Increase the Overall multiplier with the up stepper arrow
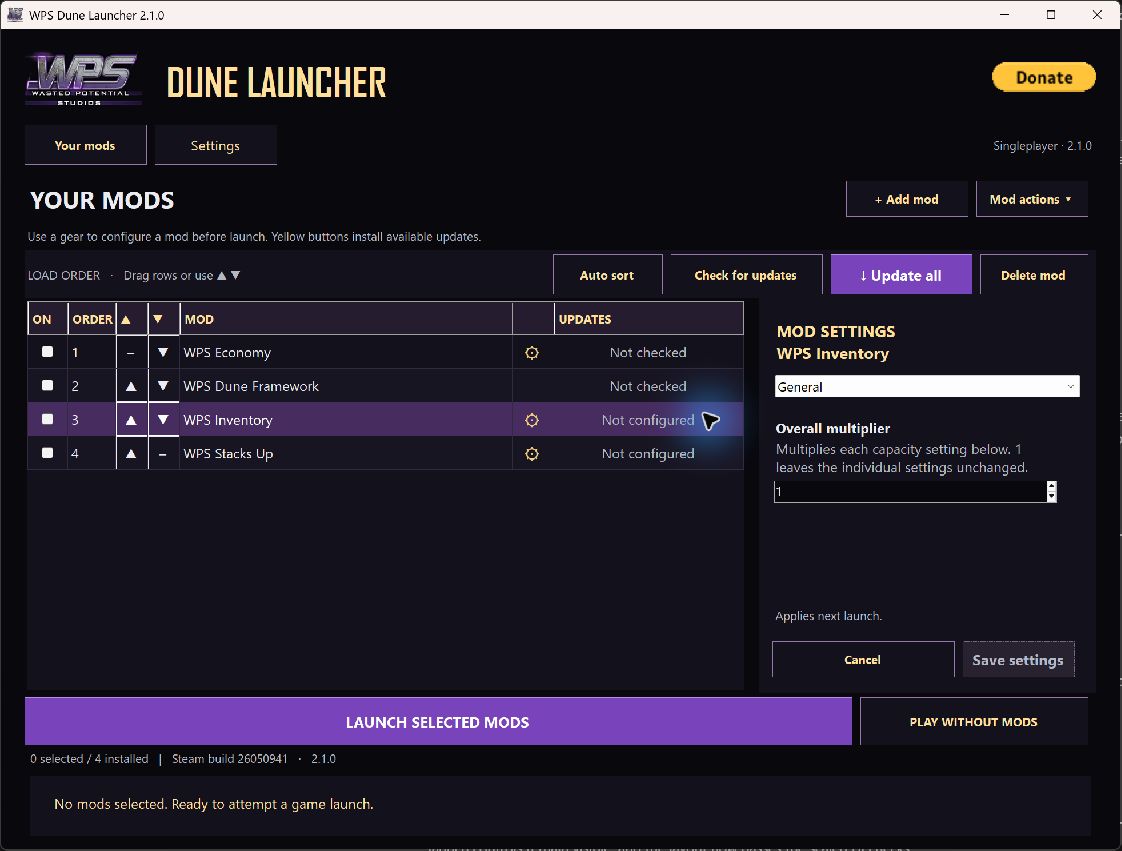Screen dimensions: 1122x851 [1051, 486]
